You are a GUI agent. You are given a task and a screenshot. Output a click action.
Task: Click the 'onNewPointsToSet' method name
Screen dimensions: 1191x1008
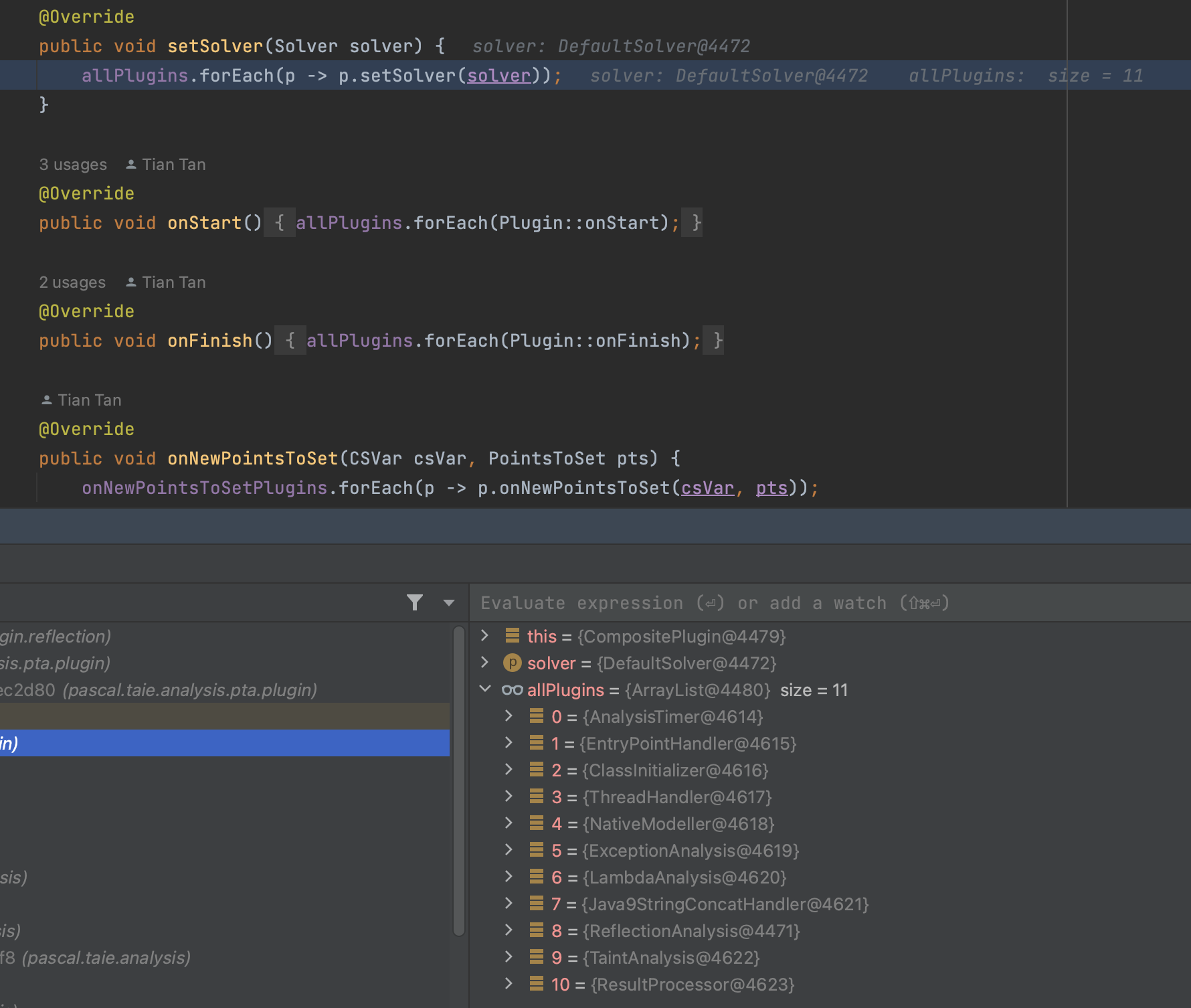pos(253,458)
